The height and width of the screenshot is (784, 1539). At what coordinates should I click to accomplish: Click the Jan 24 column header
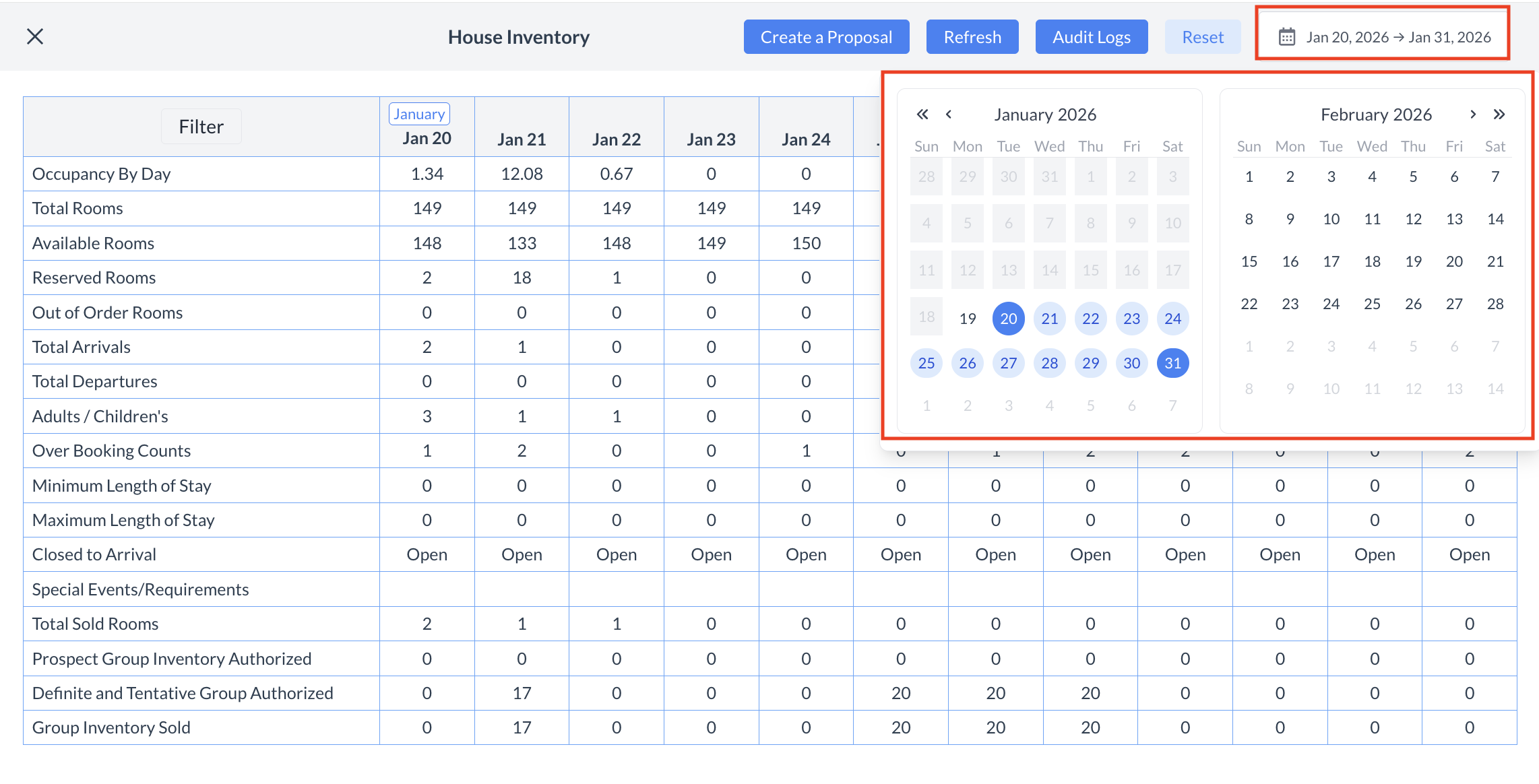point(806,138)
